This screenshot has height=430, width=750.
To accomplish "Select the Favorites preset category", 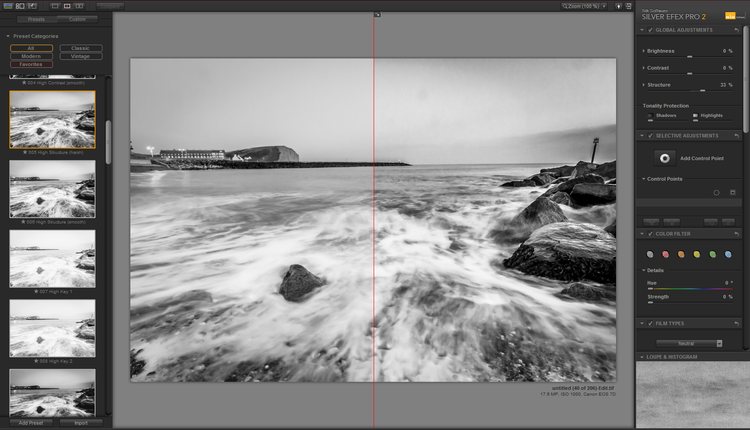I will (x=31, y=64).
